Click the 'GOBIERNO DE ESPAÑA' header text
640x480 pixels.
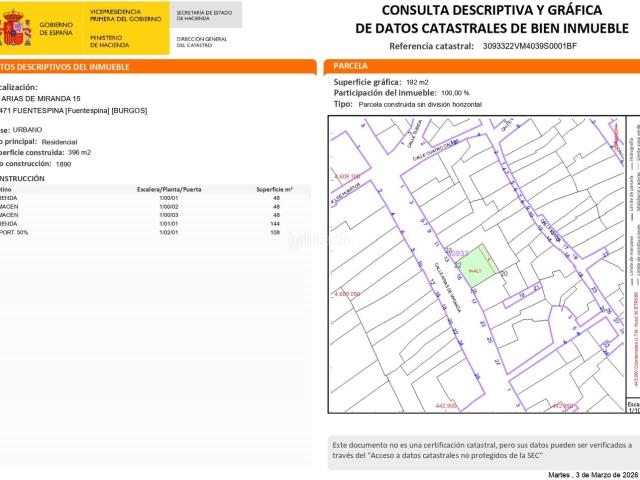56,29
